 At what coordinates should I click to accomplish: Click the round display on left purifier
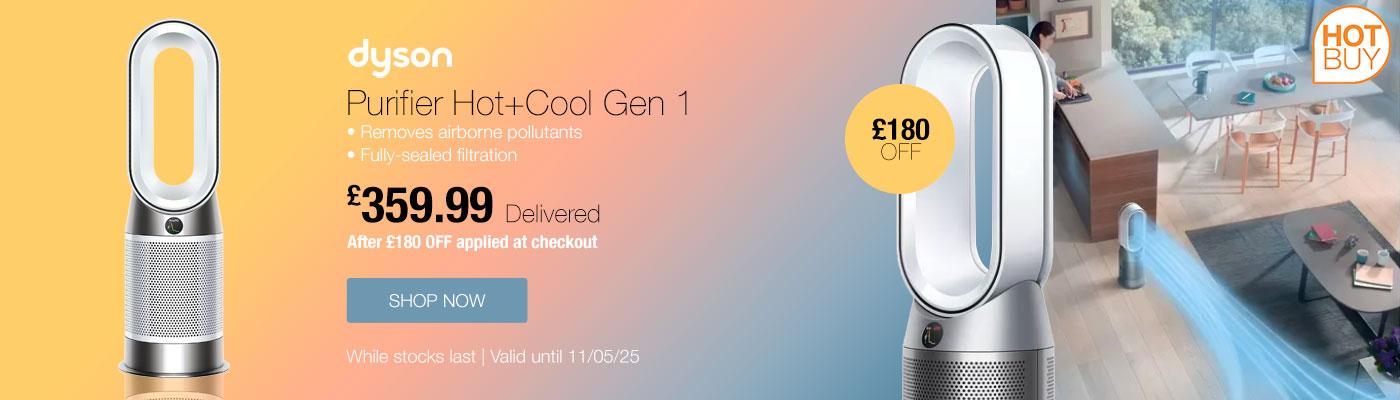(175, 225)
